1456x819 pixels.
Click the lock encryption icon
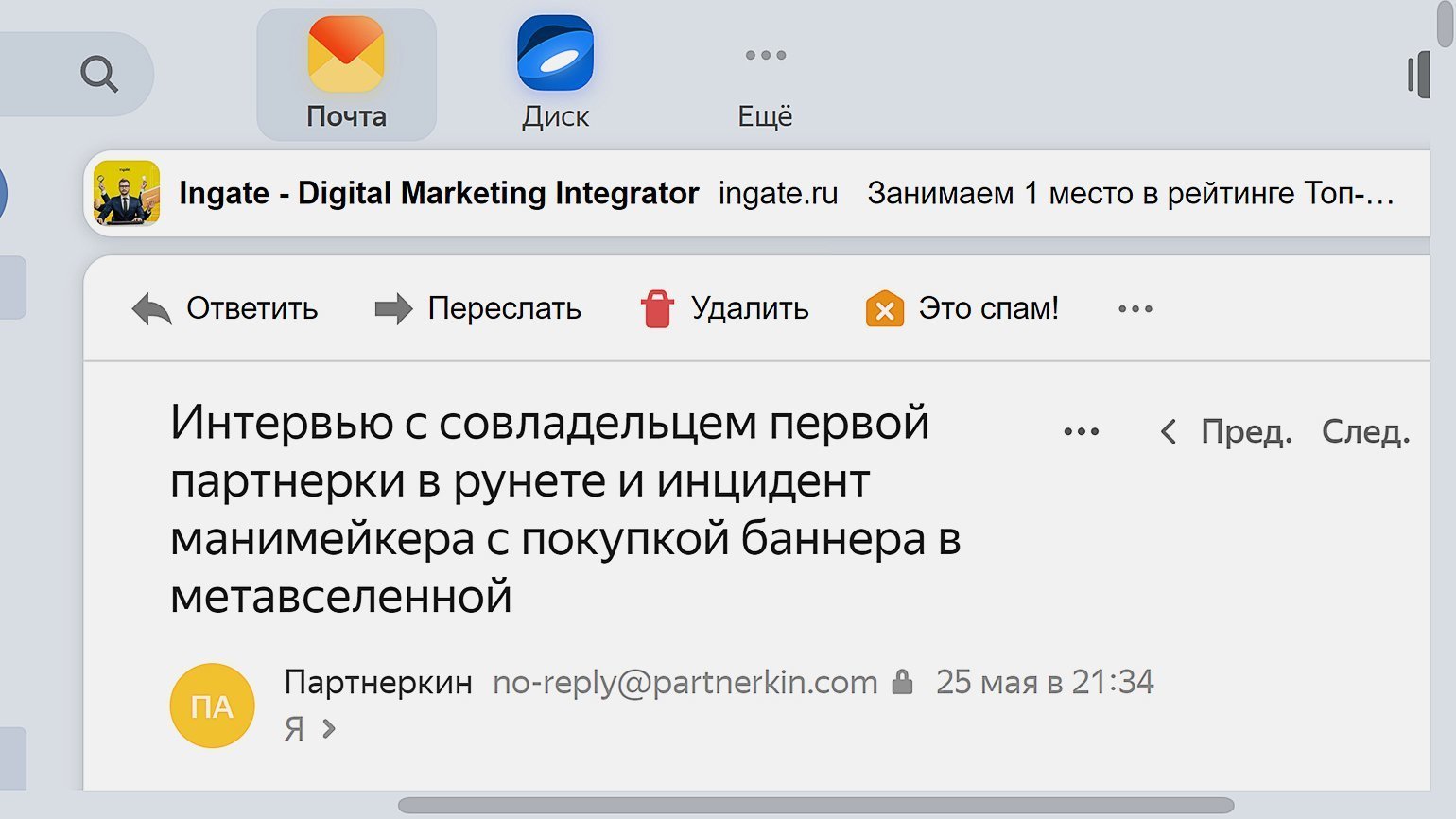point(903,682)
